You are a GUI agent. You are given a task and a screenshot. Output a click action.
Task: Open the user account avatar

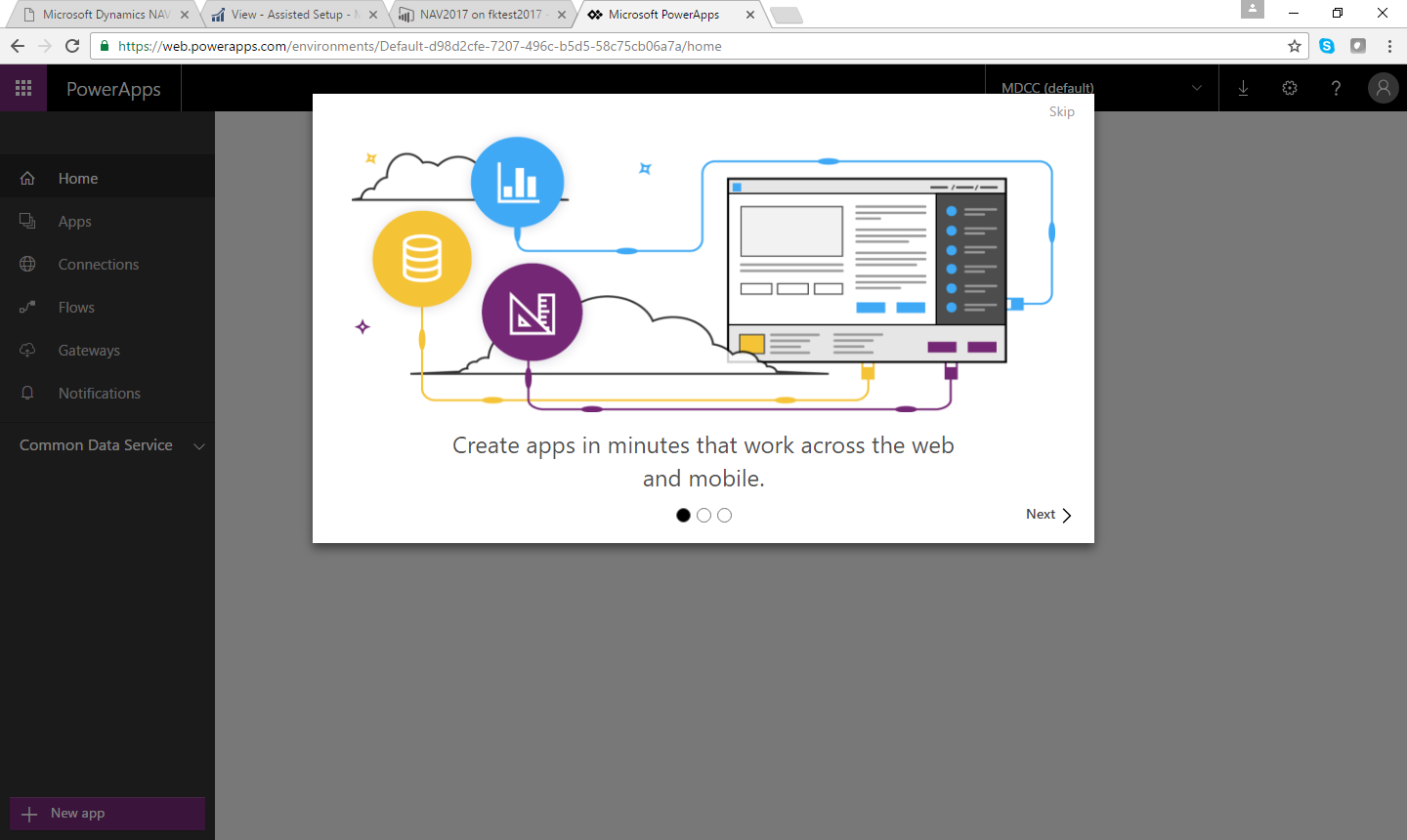[x=1383, y=88]
